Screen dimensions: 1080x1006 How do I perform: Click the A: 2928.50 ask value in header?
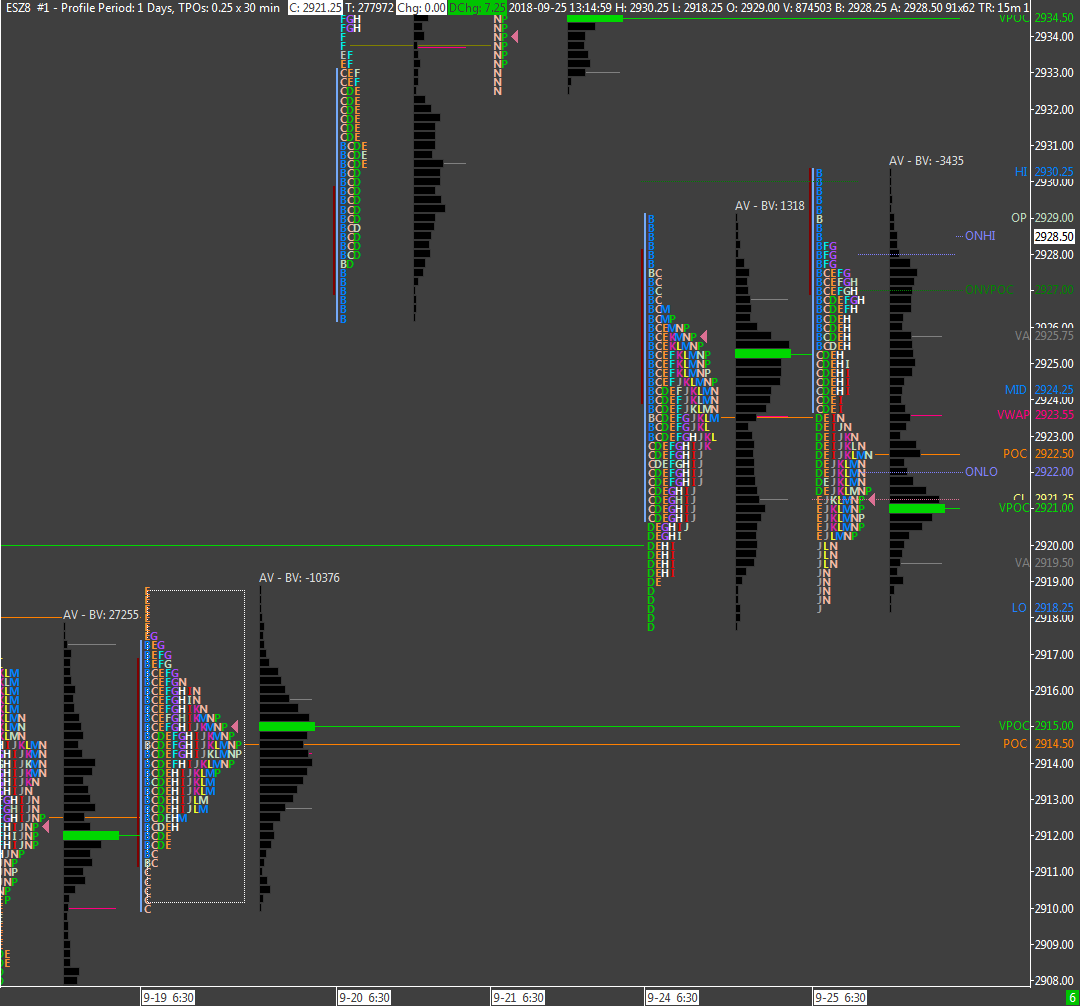(916, 8)
